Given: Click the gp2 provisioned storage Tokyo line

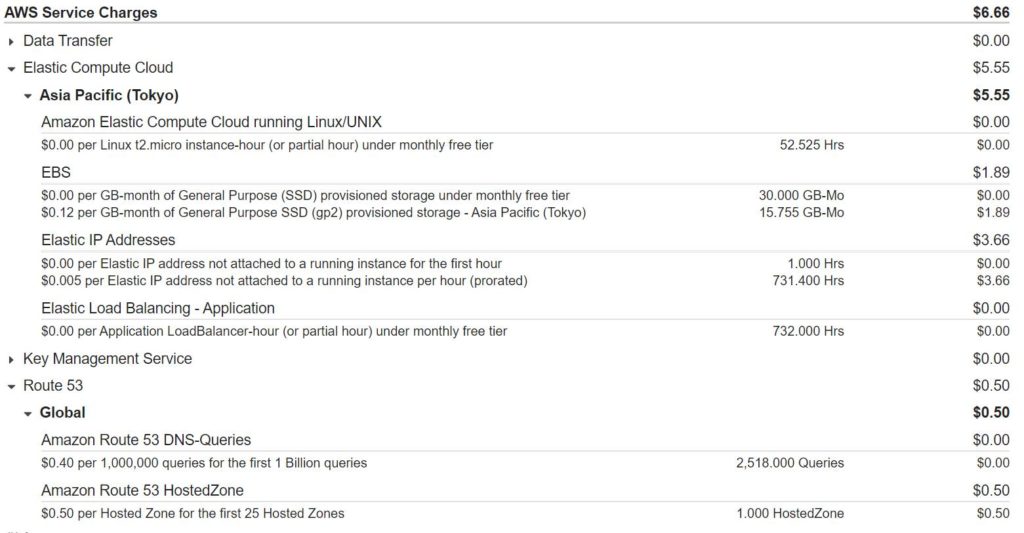Looking at the screenshot, I should click(313, 213).
